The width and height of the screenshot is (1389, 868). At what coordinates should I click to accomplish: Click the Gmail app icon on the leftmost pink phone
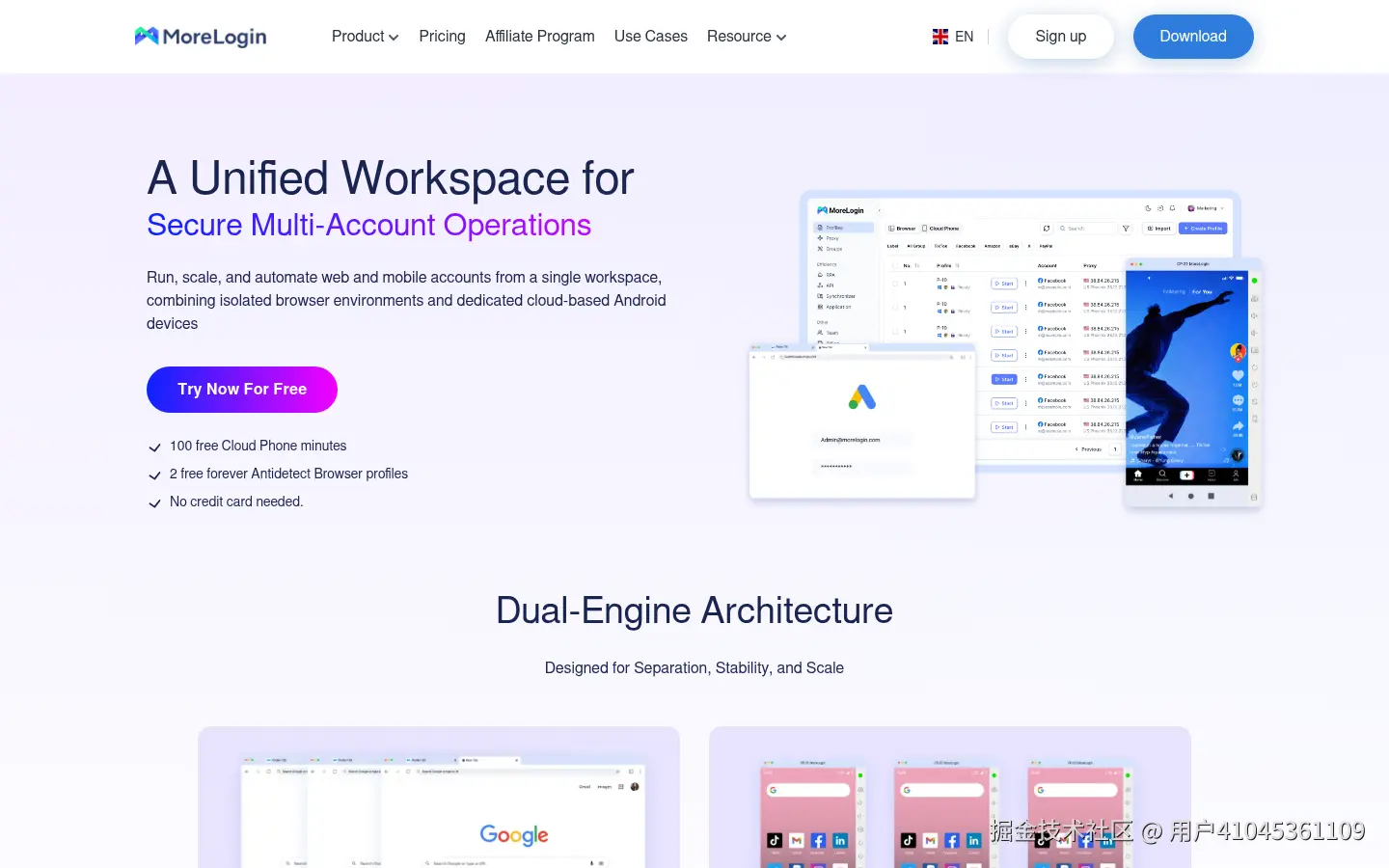coord(797,840)
